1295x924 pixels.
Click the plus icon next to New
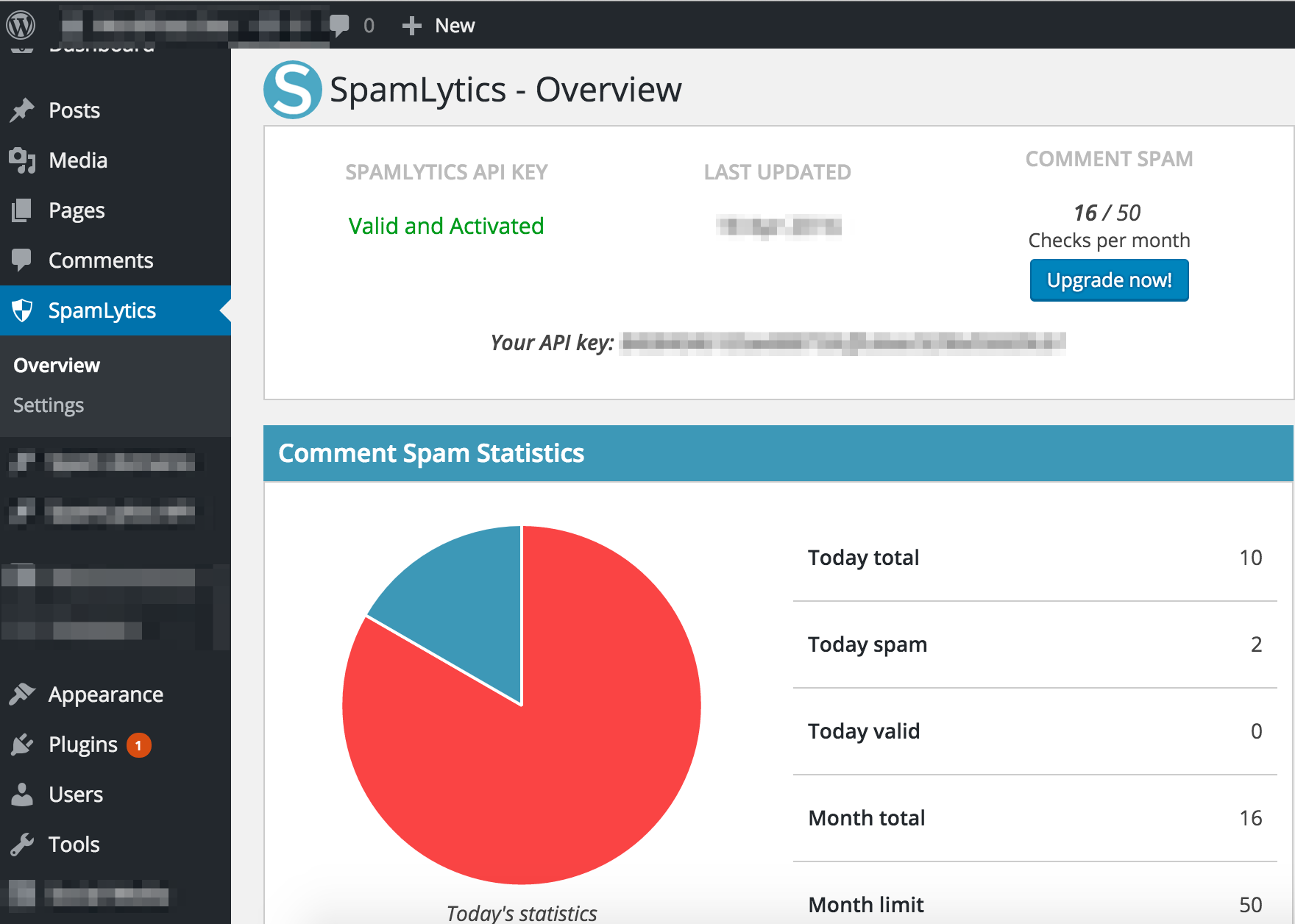pyautogui.click(x=411, y=26)
